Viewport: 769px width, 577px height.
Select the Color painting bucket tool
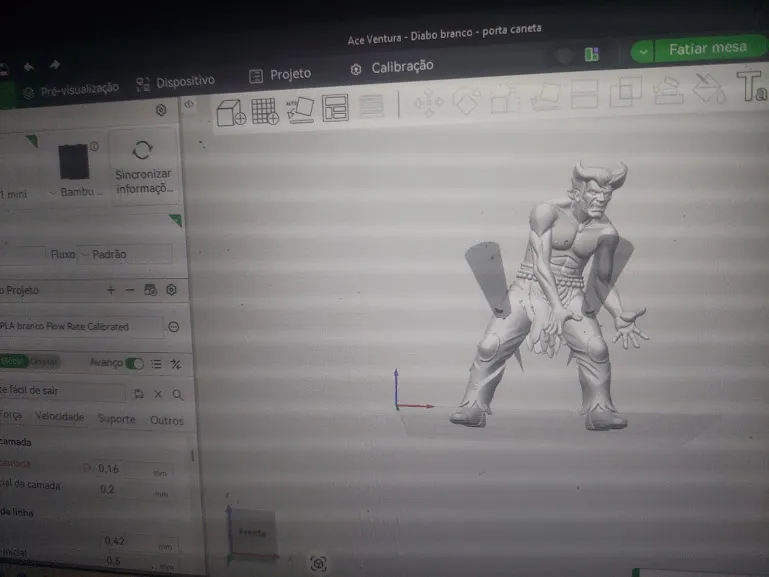(x=709, y=87)
